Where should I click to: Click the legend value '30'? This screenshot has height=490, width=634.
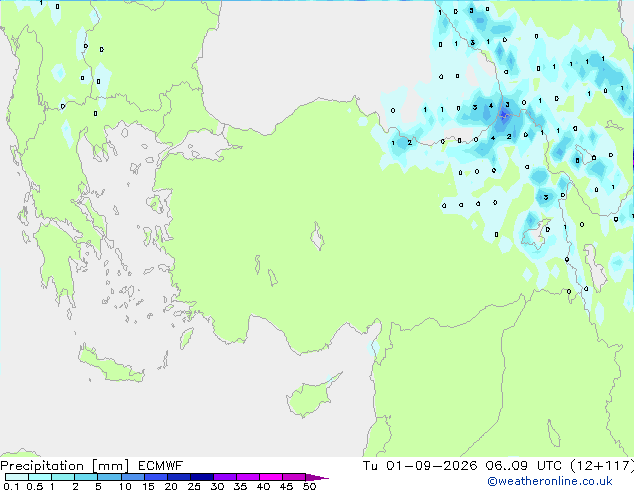click(217, 486)
